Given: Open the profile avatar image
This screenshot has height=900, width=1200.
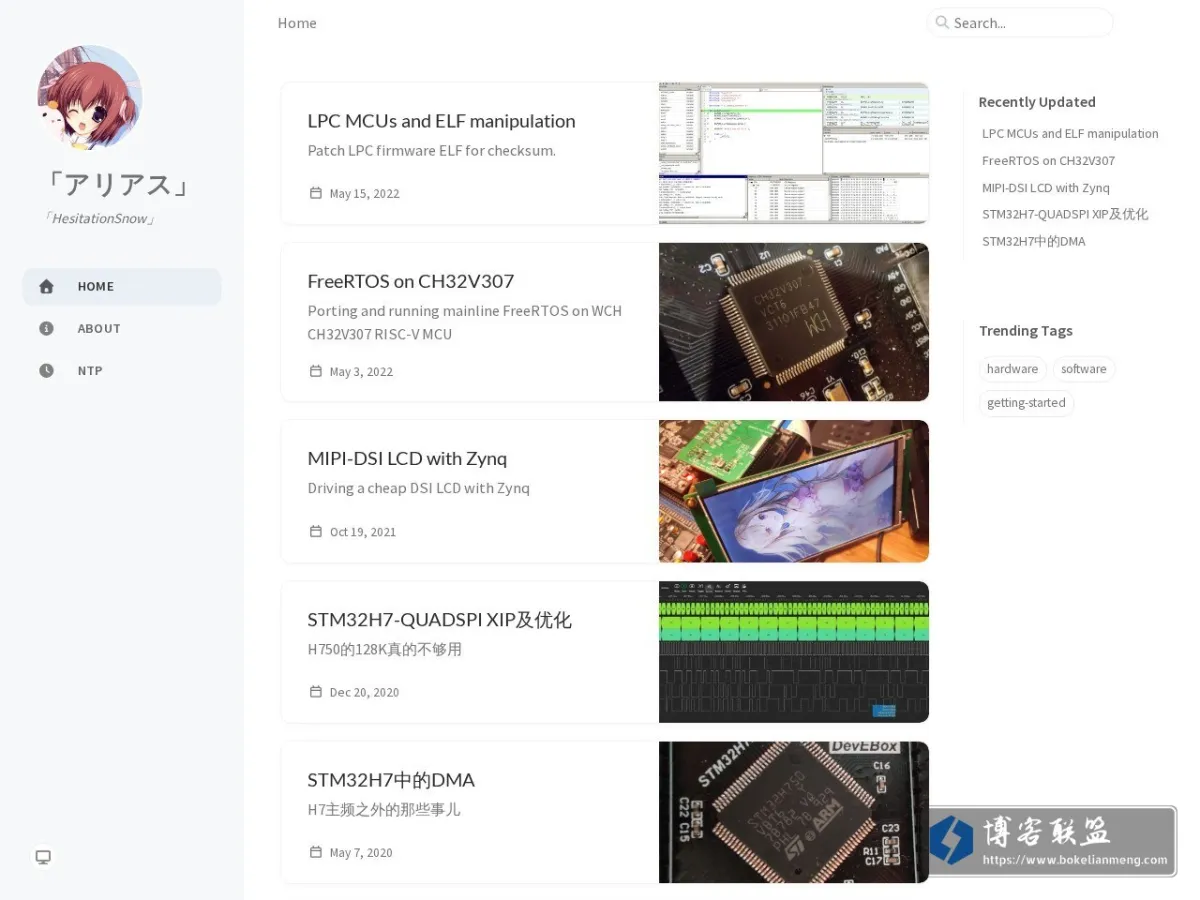Looking at the screenshot, I should (x=90, y=97).
